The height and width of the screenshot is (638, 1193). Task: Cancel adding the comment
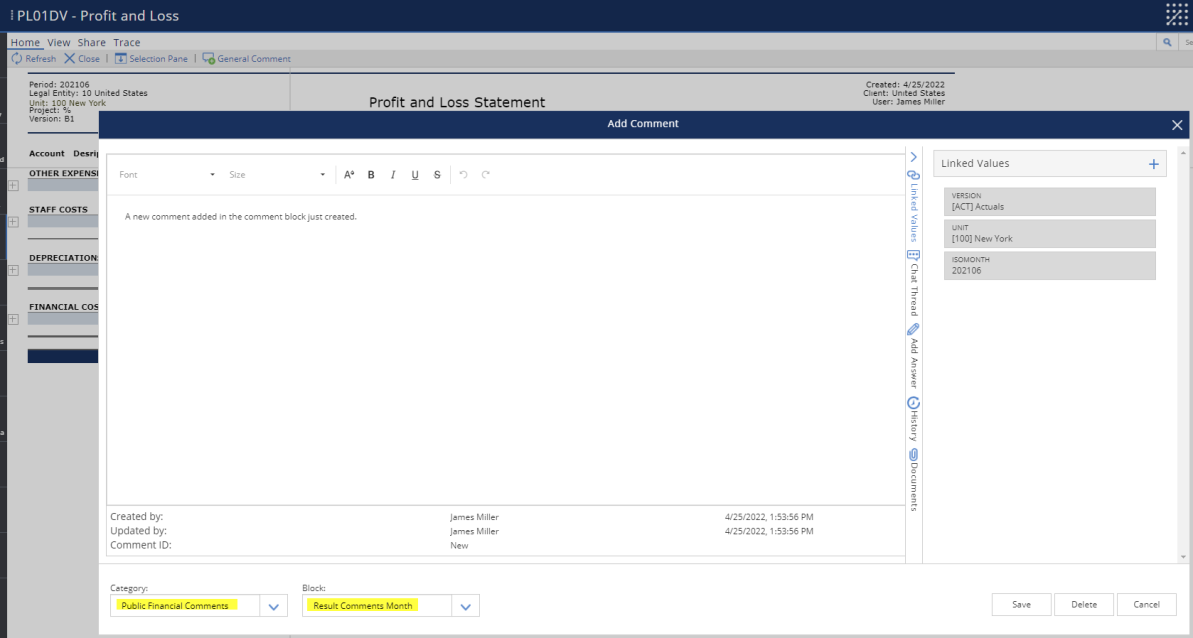[x=1146, y=604]
